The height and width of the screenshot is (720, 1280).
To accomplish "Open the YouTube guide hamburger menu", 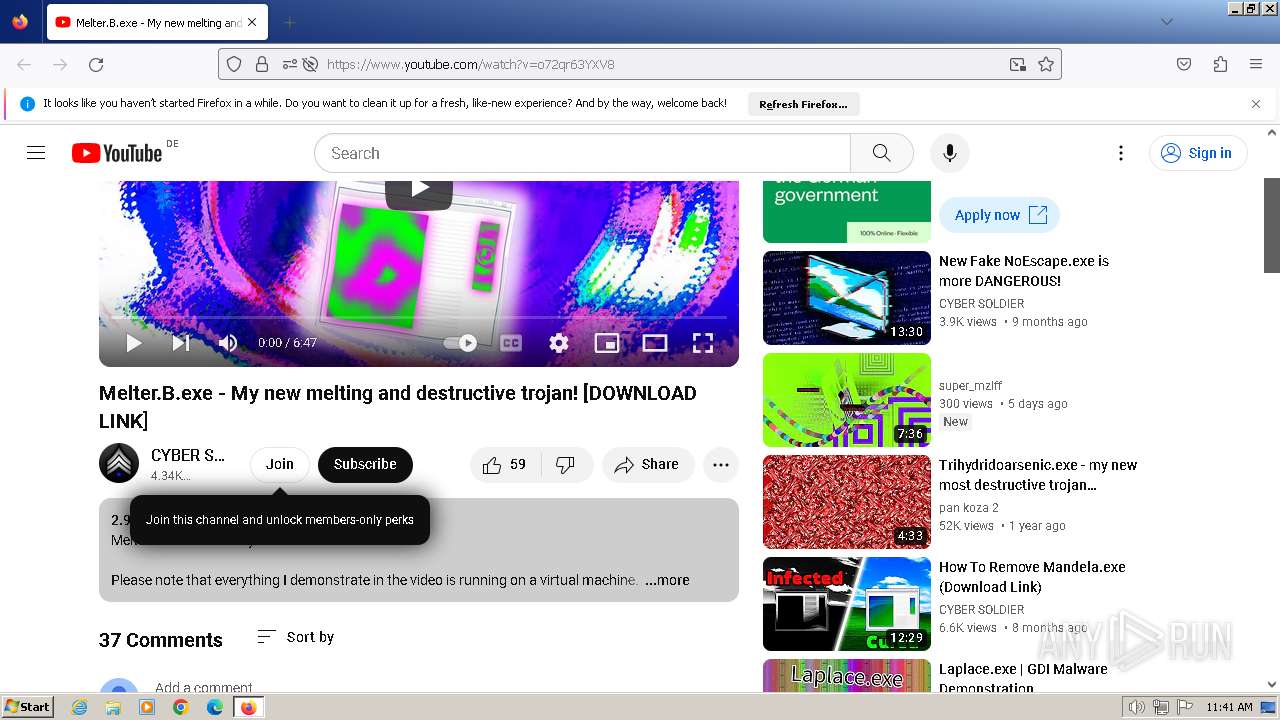I will pos(36,153).
